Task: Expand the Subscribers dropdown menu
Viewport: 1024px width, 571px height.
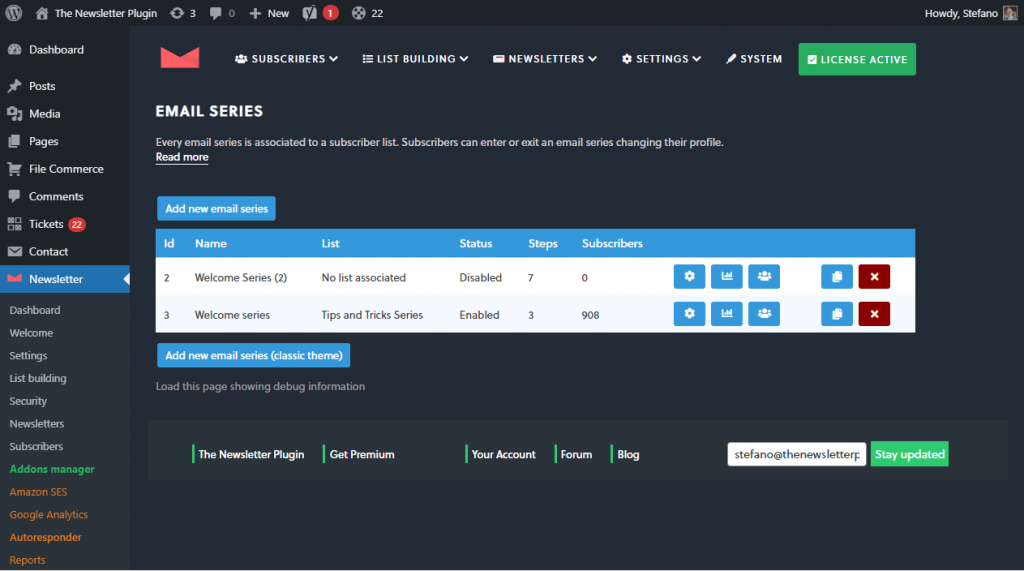Action: [x=286, y=59]
